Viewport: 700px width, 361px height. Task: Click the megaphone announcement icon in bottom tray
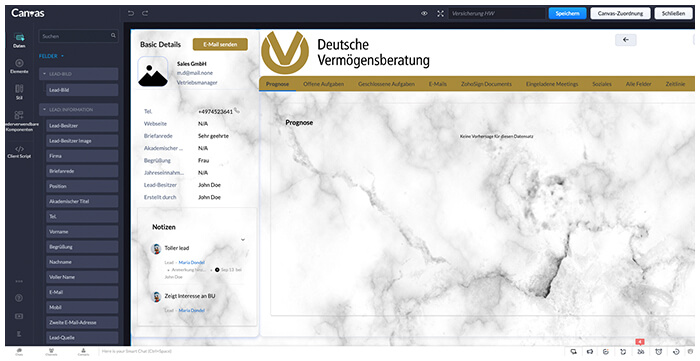(x=590, y=352)
